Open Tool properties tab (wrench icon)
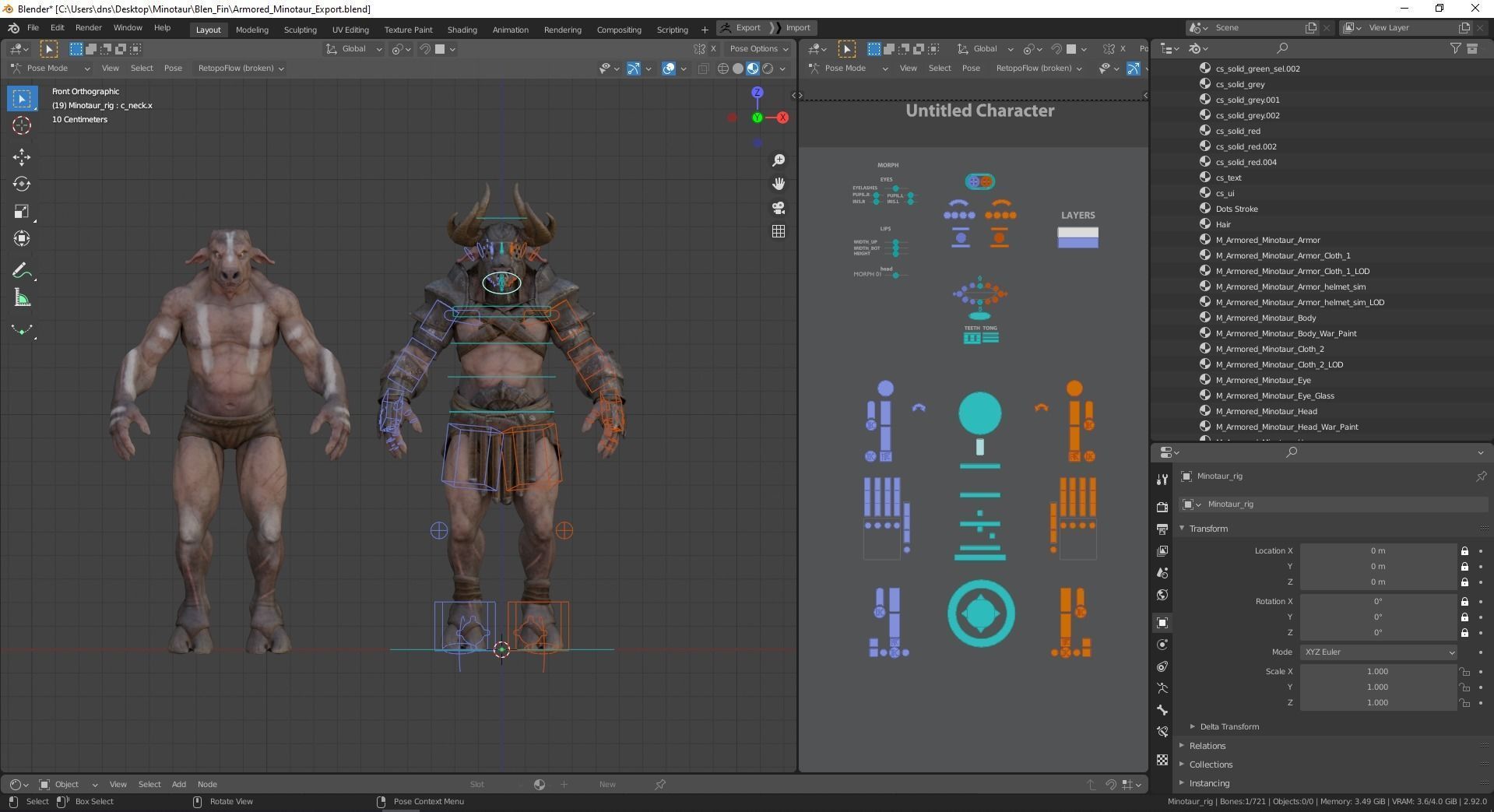The image size is (1494, 812). tap(1162, 480)
